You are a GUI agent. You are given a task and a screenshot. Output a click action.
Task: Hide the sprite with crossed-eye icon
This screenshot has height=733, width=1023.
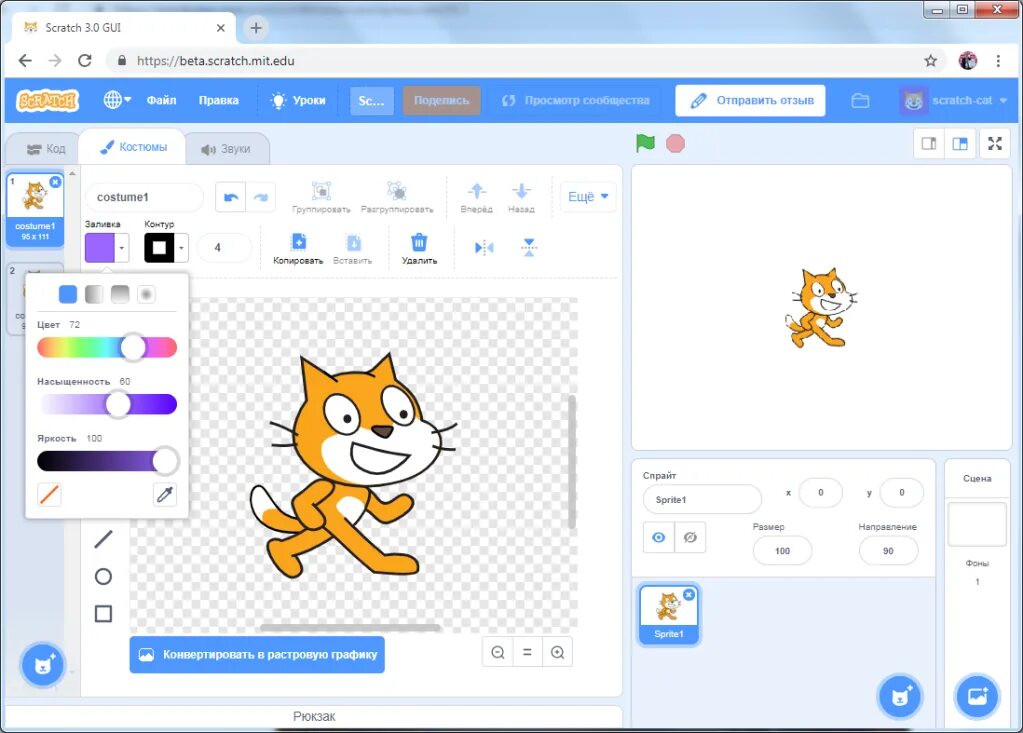point(690,537)
